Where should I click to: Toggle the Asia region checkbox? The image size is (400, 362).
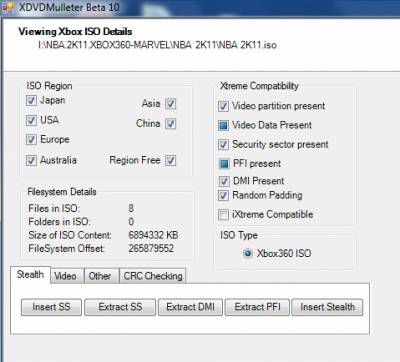171,104
